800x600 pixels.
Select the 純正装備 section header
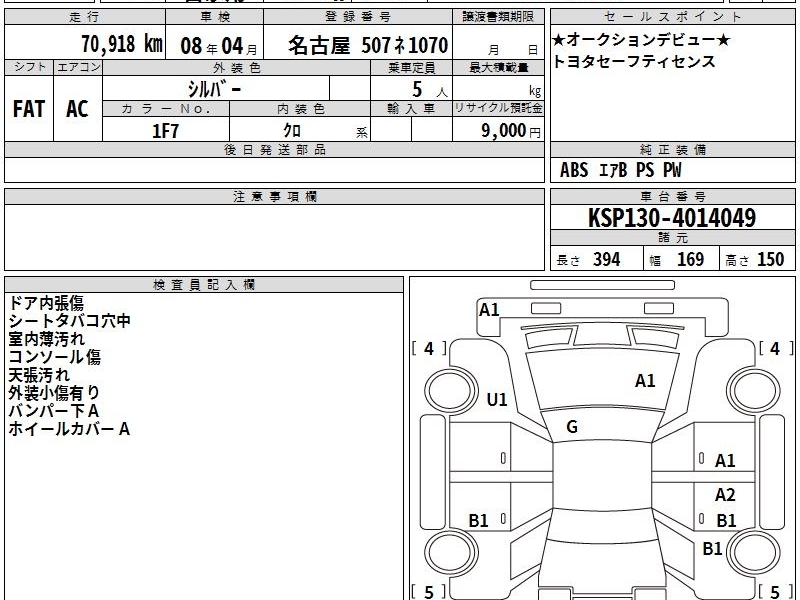point(672,150)
